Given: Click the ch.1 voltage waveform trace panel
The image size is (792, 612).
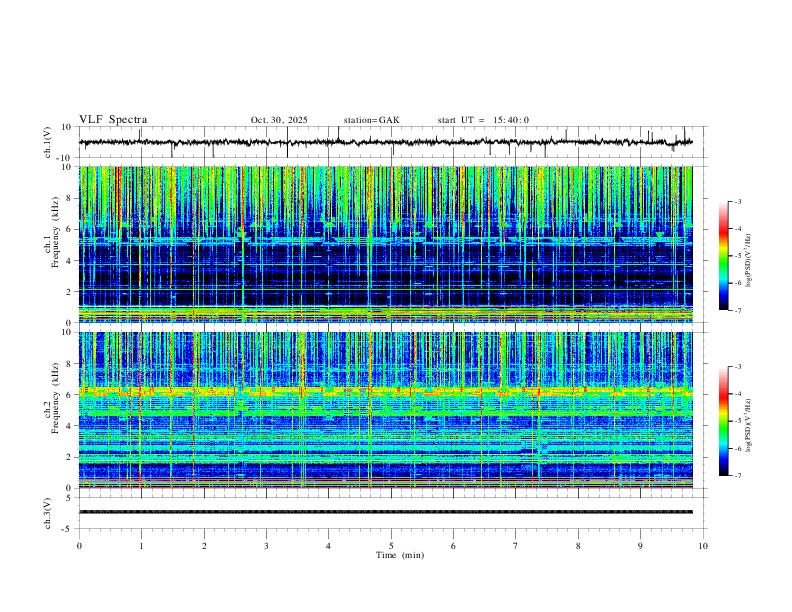Looking at the screenshot, I should pos(393,142).
